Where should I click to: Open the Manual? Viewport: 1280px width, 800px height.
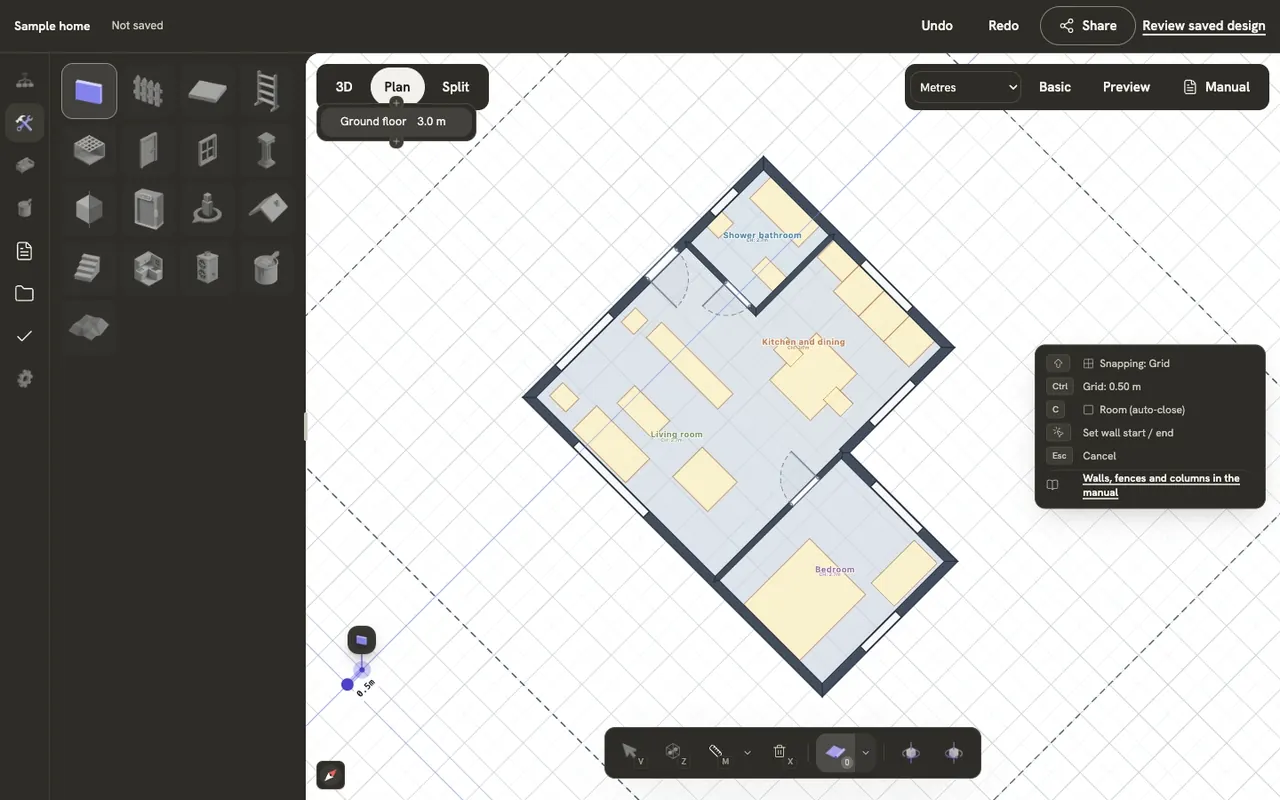click(1216, 87)
